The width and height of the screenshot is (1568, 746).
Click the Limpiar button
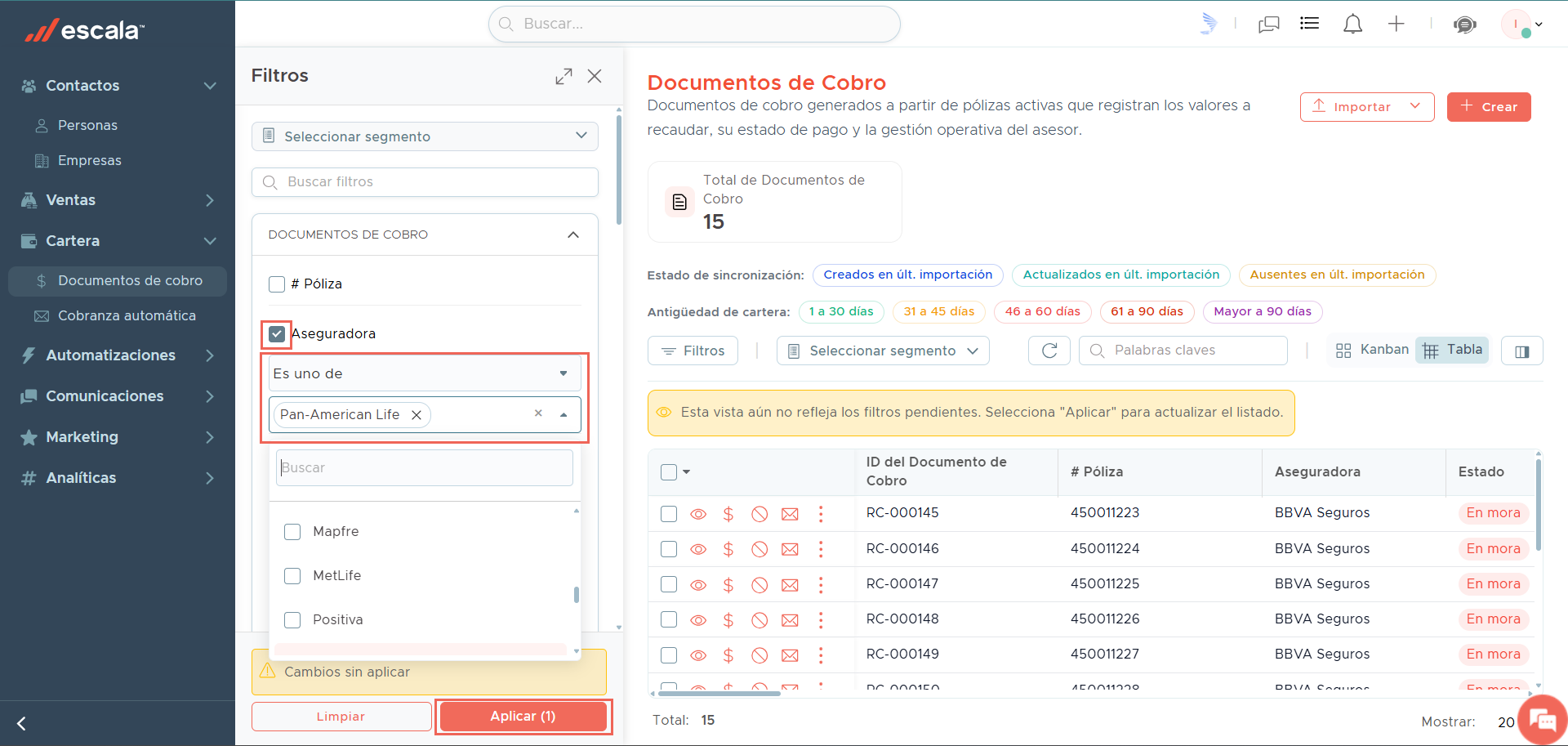[x=341, y=717]
